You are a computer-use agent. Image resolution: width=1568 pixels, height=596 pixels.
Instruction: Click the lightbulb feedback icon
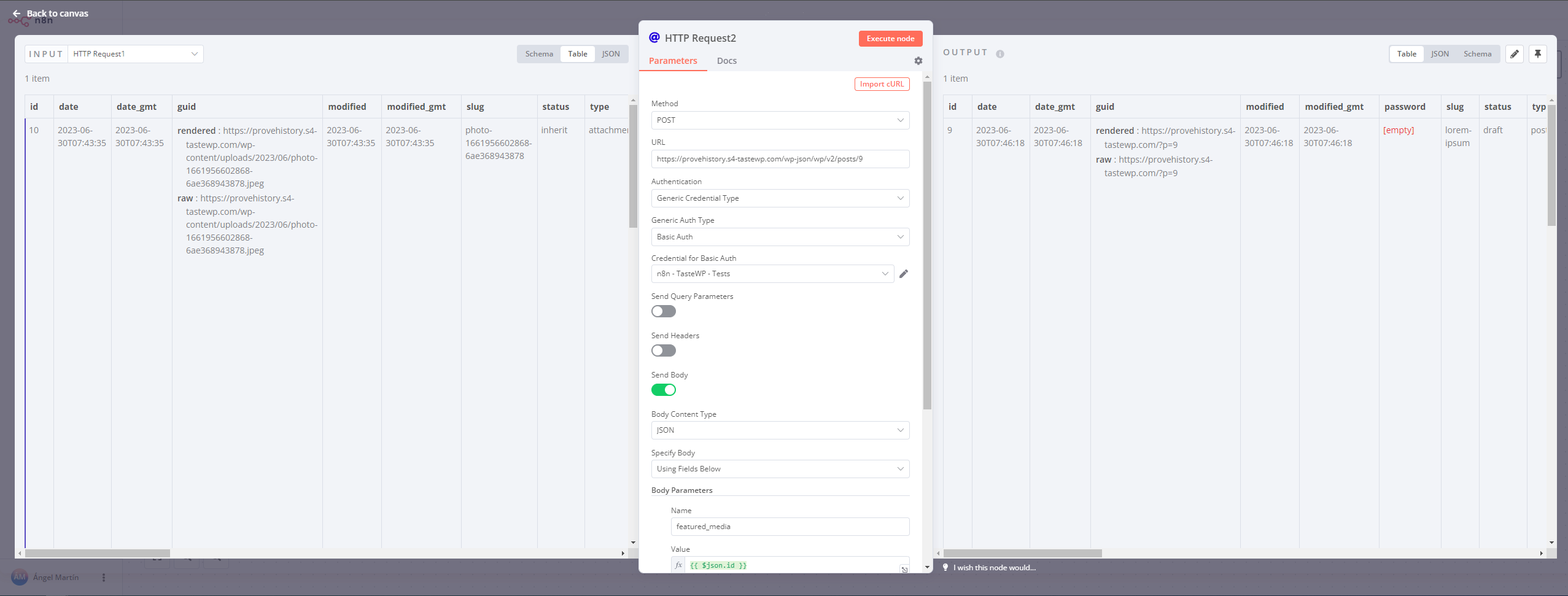[x=945, y=568]
